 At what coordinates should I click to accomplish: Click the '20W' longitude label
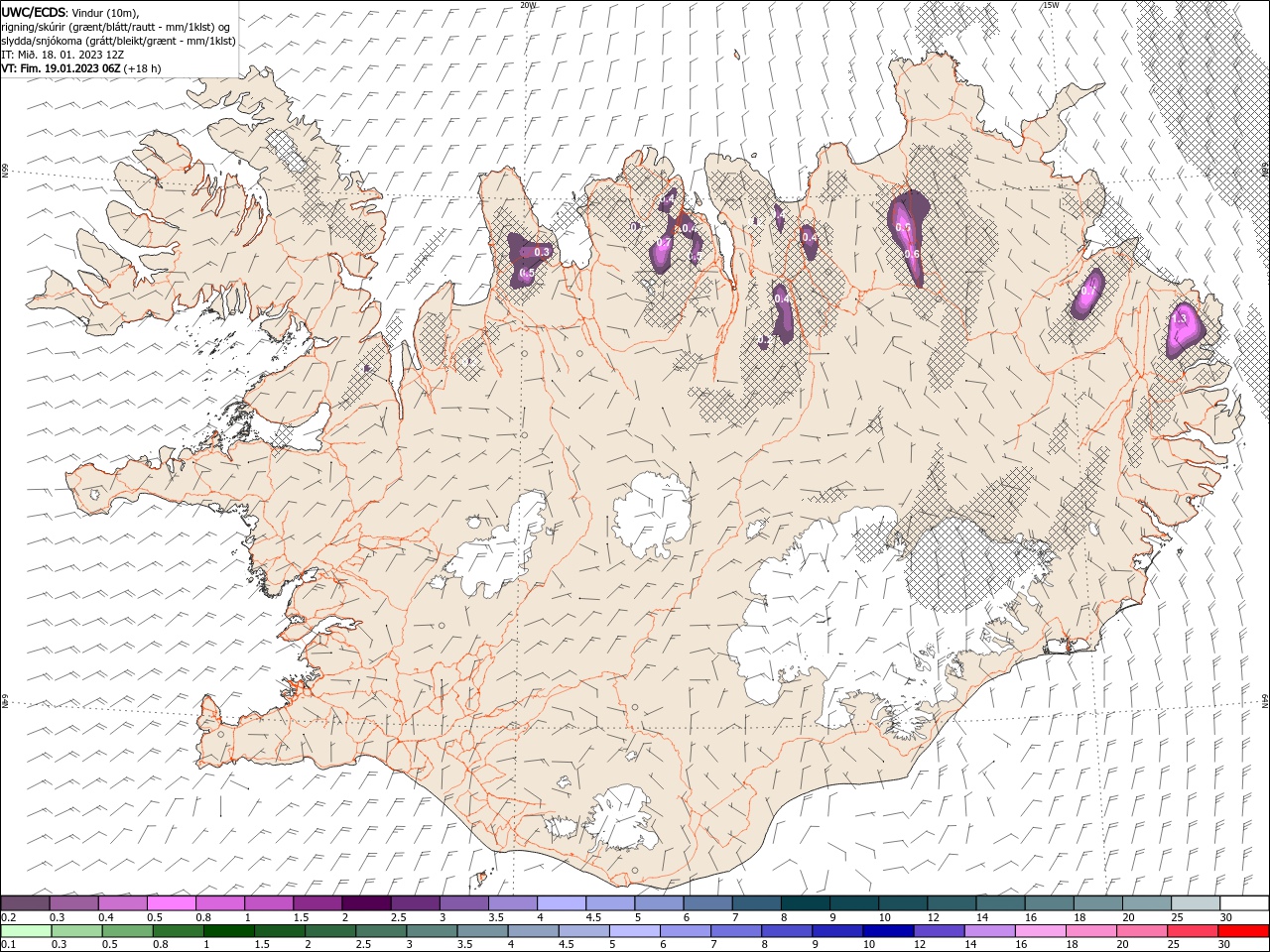pyautogui.click(x=528, y=5)
